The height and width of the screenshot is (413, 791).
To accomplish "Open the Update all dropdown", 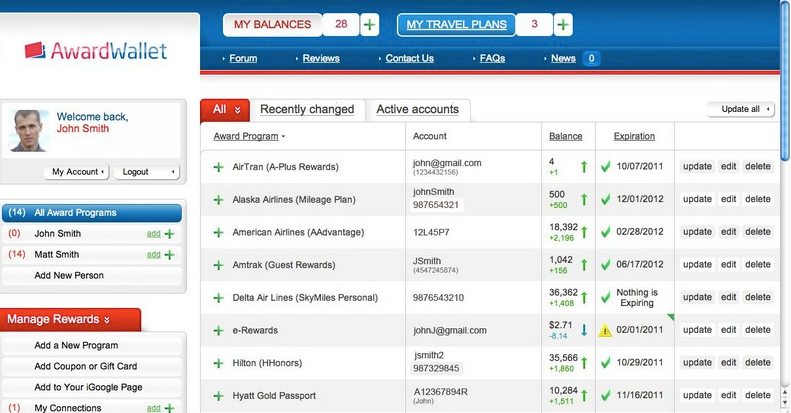I will point(740,109).
